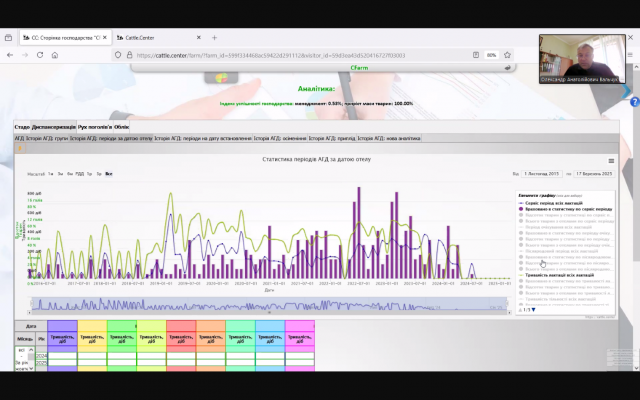
Task: Click the Дата table header
Action: point(31,326)
